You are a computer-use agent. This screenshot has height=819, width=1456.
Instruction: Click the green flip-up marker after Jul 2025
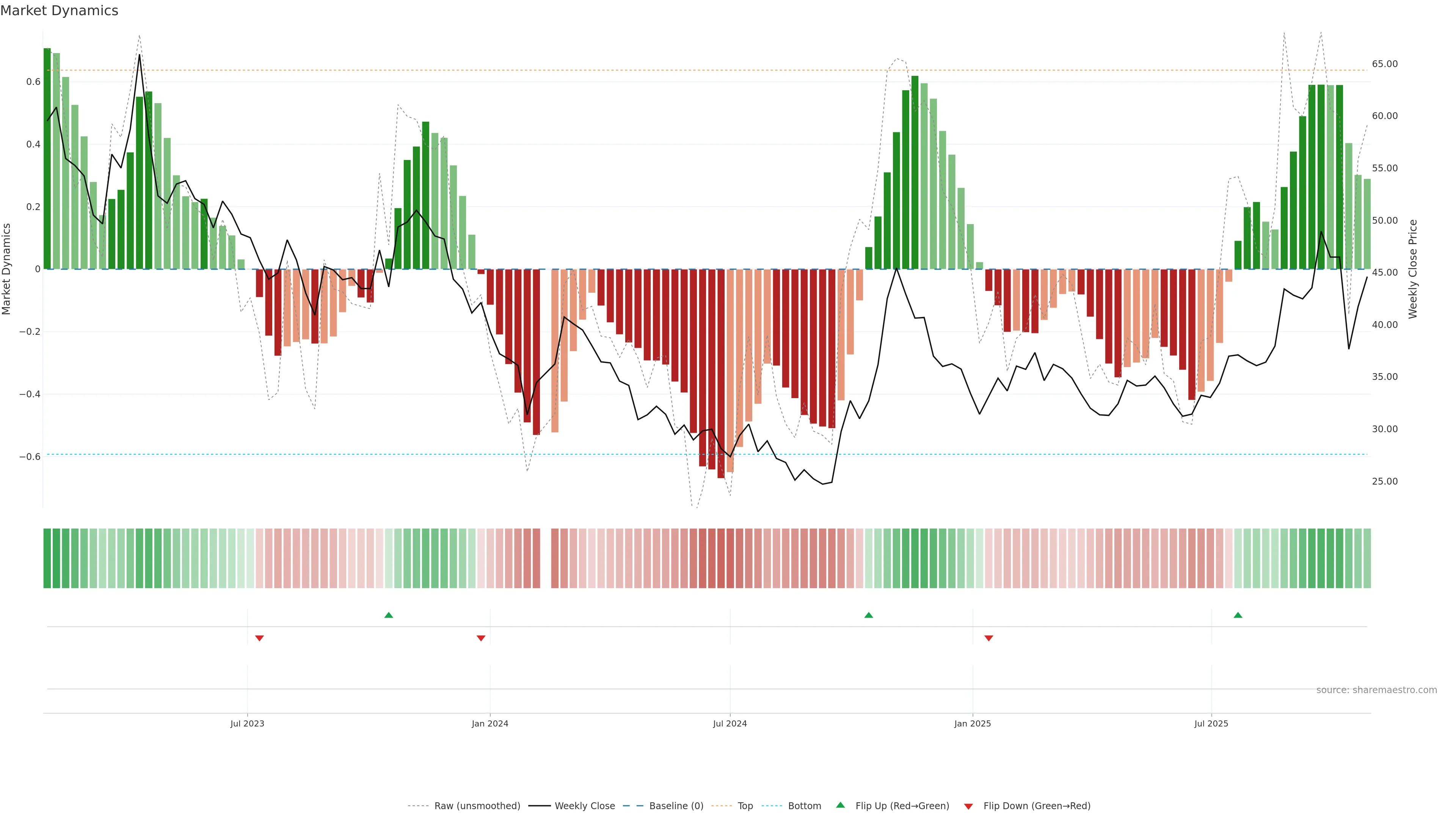pos(1238,615)
